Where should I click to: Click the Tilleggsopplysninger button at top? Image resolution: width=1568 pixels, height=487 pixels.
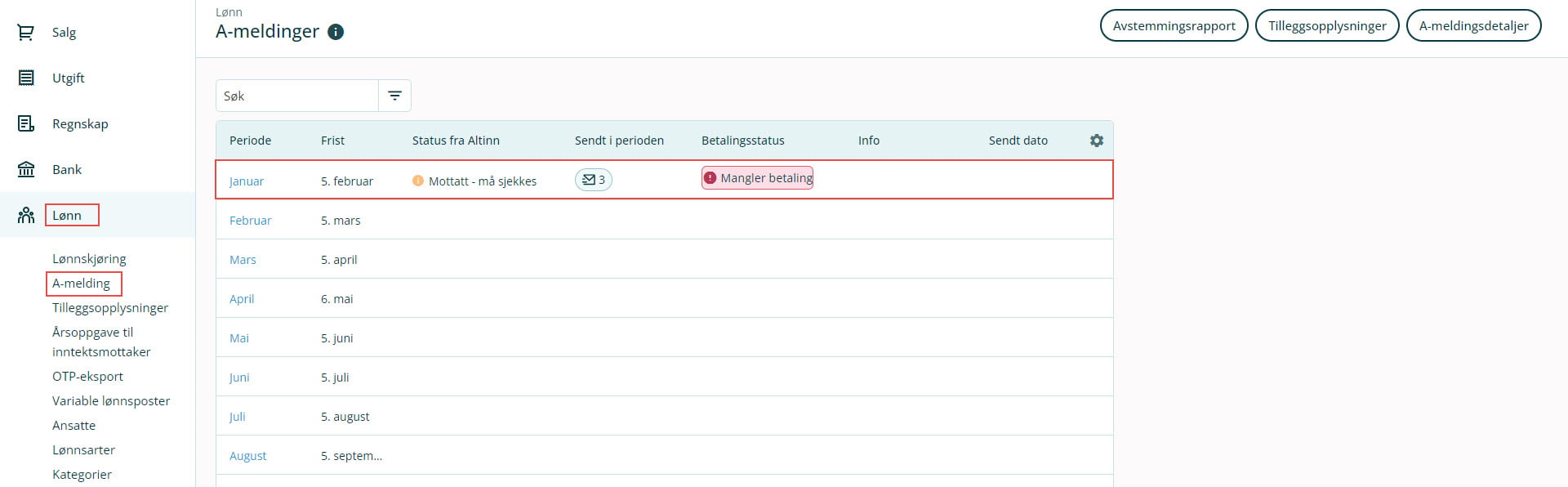[1327, 25]
